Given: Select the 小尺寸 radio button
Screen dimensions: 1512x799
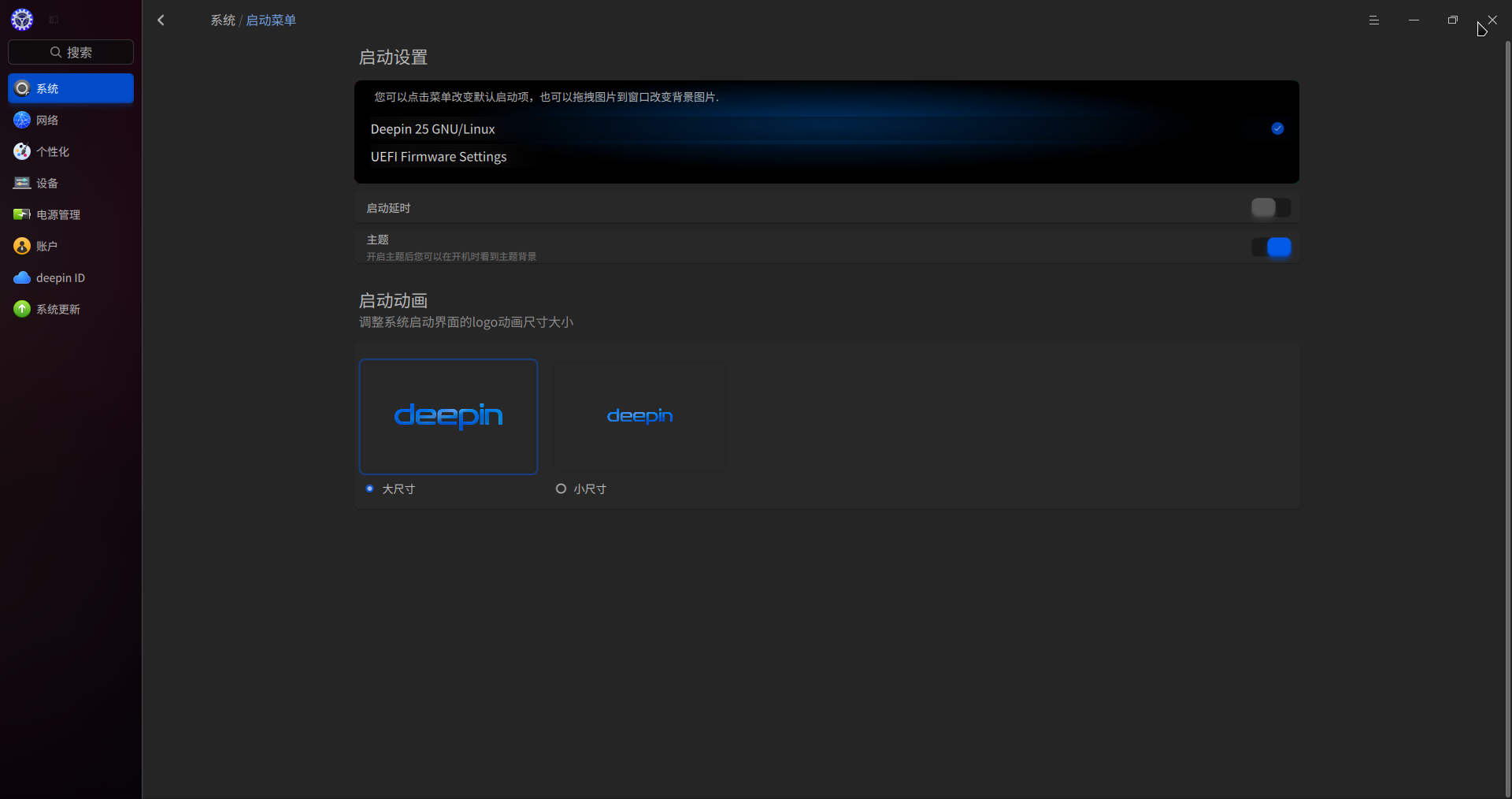Looking at the screenshot, I should (561, 489).
